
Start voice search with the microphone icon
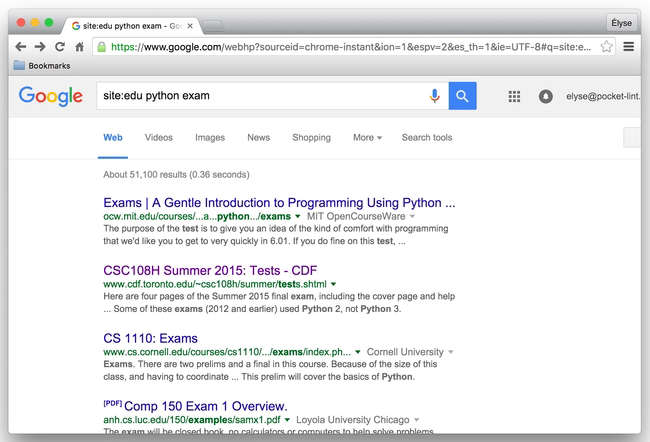434,96
